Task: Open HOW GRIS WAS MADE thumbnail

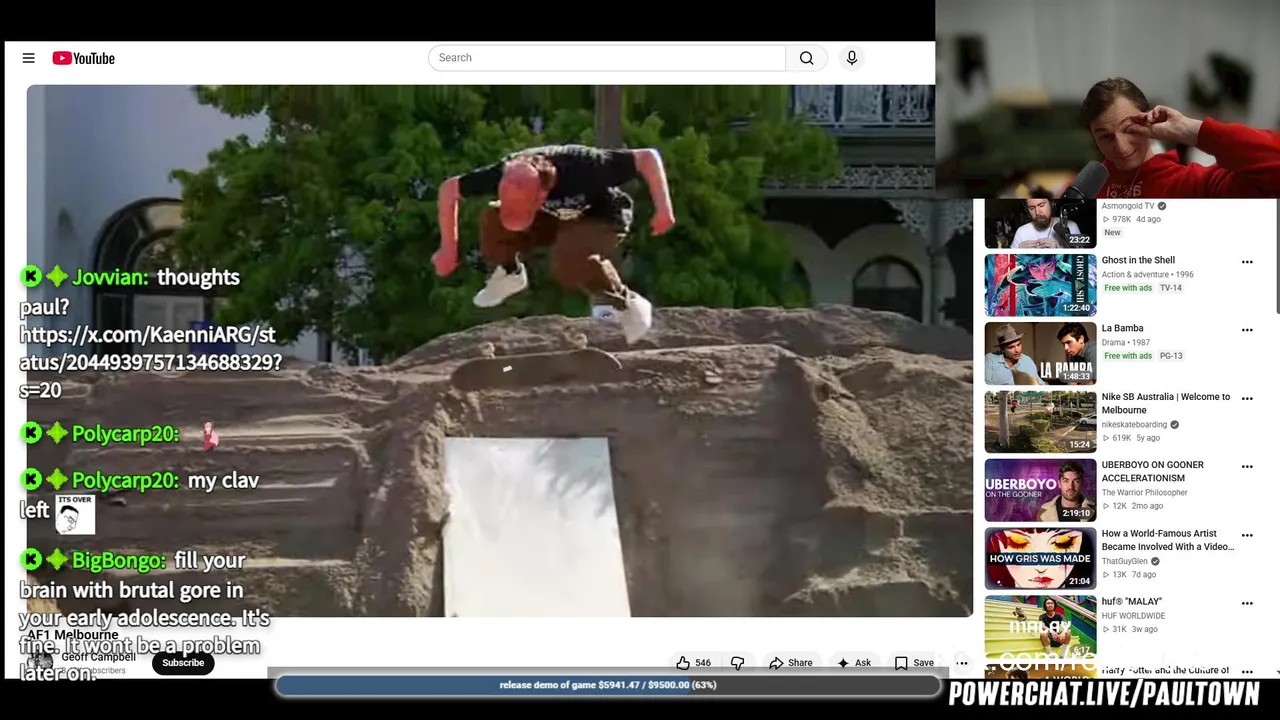Action: tap(1040, 558)
